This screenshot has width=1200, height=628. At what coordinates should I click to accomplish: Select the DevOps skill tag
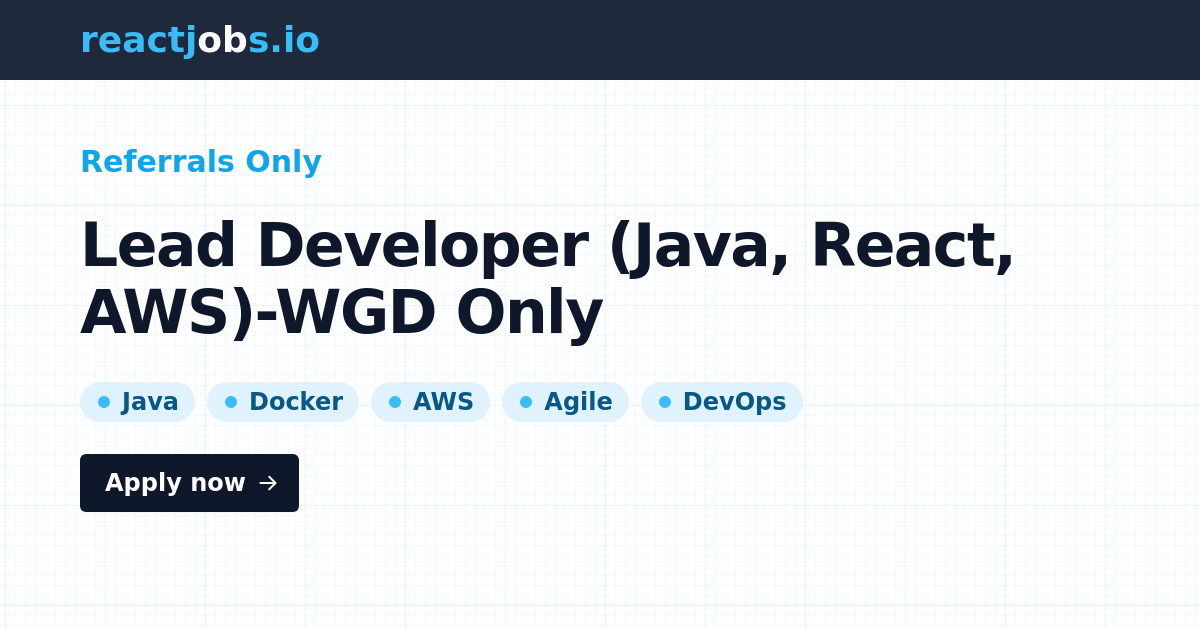pos(722,401)
